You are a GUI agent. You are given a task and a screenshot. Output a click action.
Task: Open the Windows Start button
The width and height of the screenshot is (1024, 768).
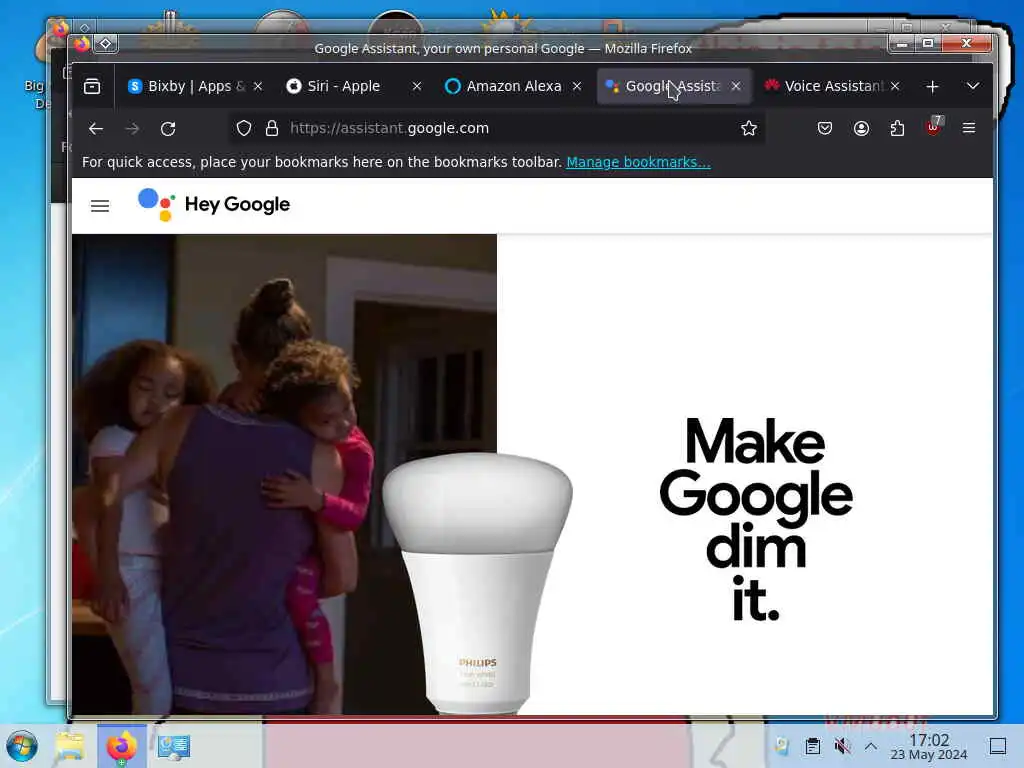point(22,746)
